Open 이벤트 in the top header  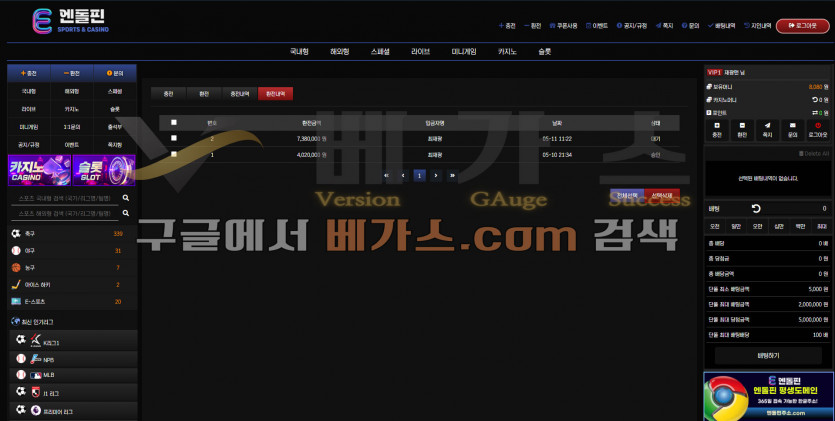[597, 26]
